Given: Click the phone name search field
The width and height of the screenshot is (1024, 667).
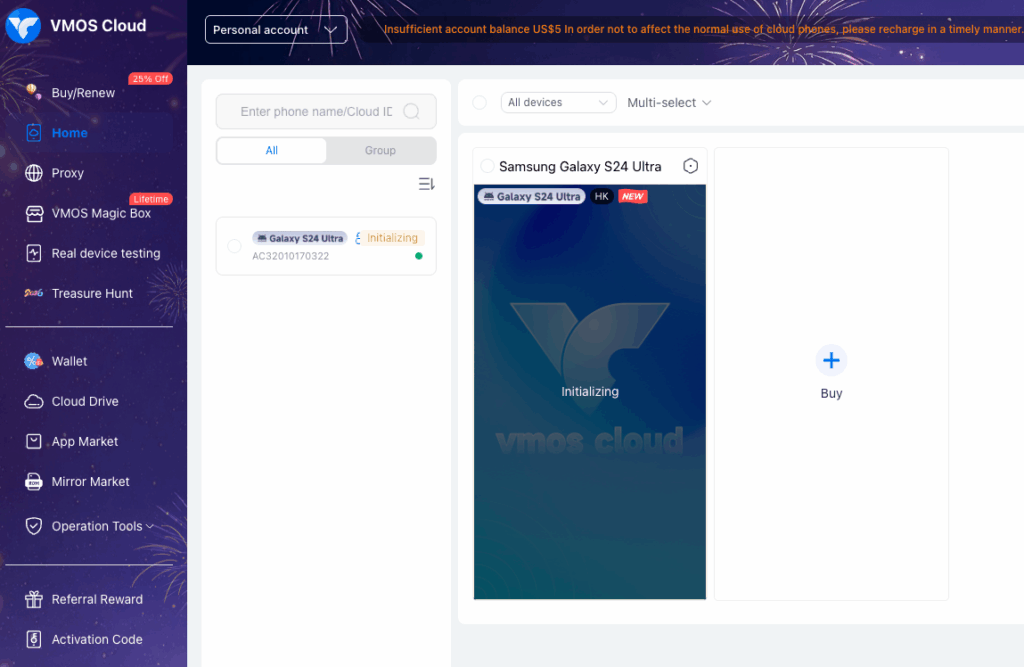Looking at the screenshot, I should tap(315, 111).
